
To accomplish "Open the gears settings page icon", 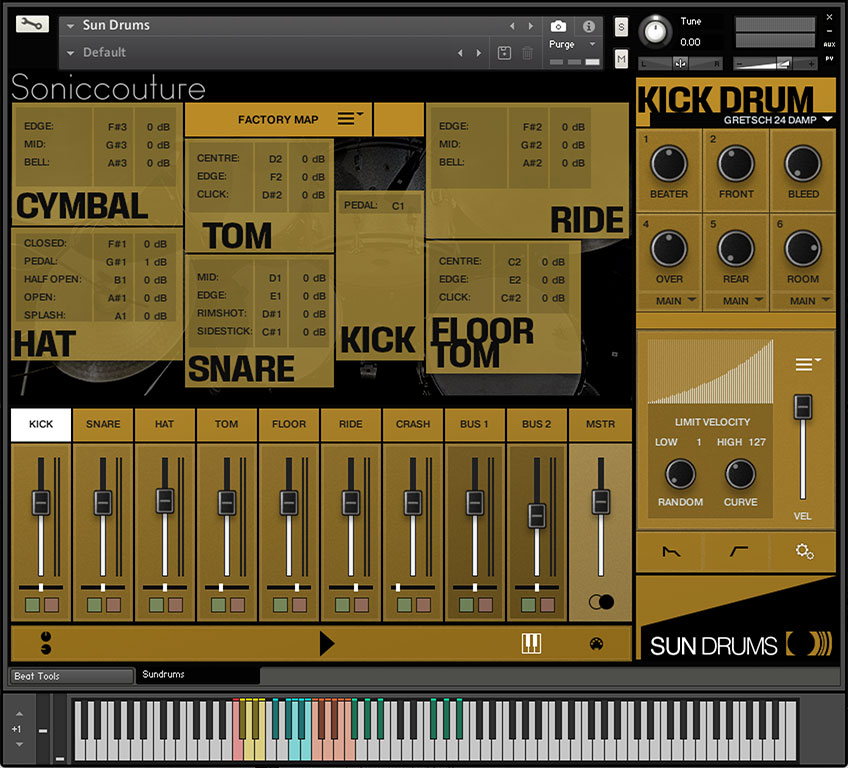I will pyautogui.click(x=804, y=551).
